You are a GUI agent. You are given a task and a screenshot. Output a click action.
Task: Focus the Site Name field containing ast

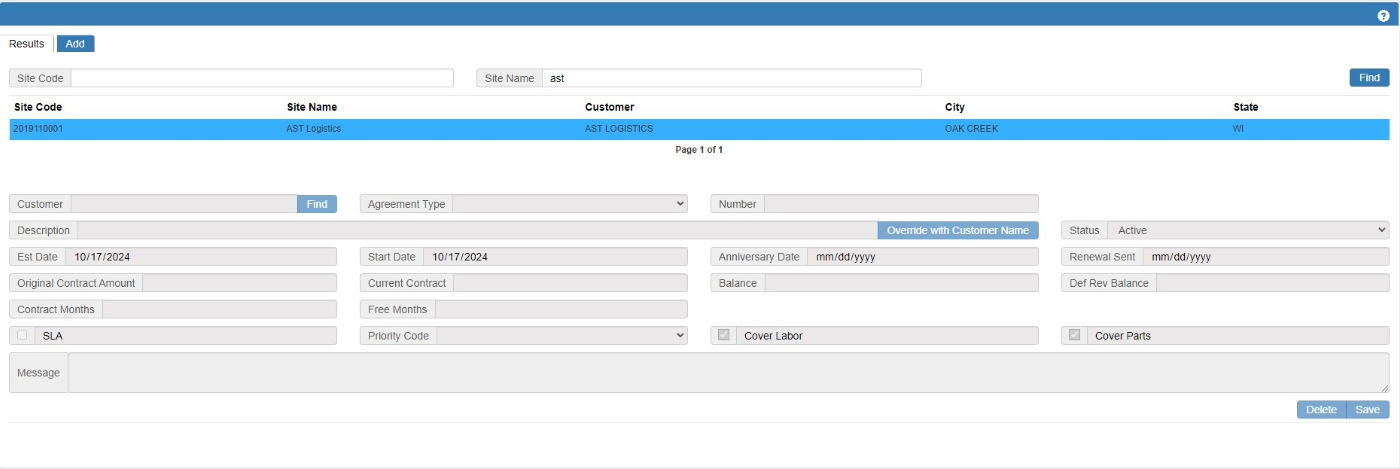pyautogui.click(x=730, y=78)
